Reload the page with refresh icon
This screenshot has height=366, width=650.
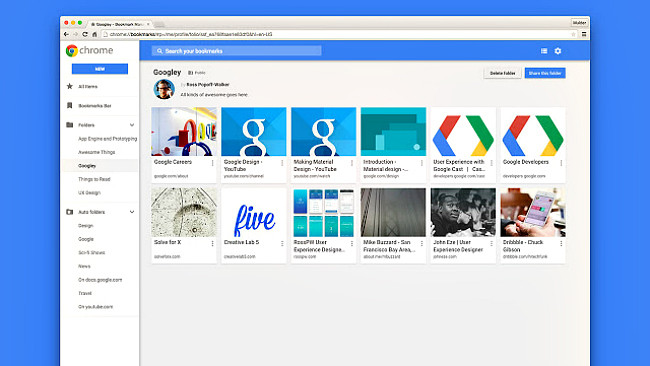[x=85, y=34]
